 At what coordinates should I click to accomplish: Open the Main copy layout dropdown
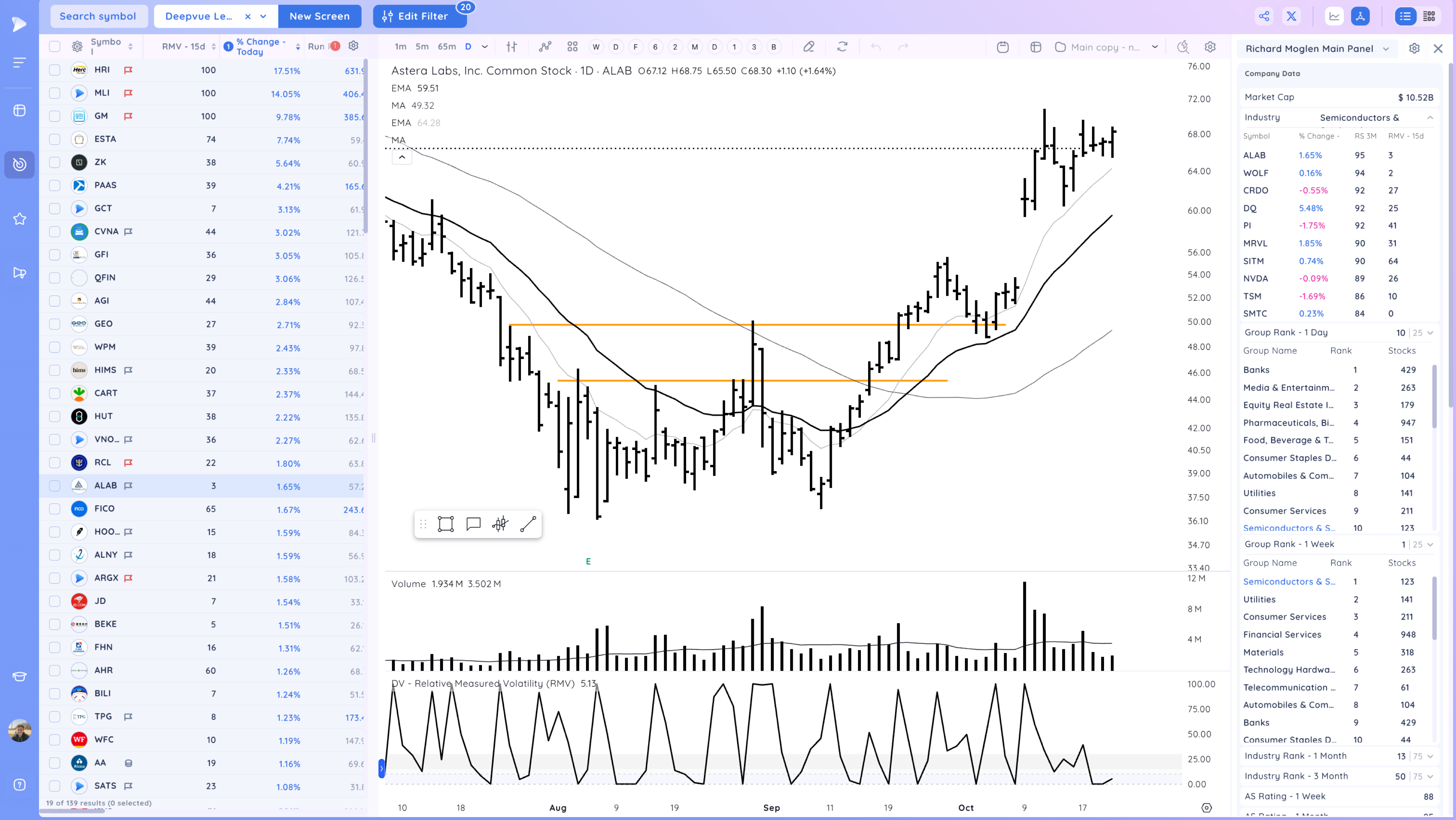1155,47
